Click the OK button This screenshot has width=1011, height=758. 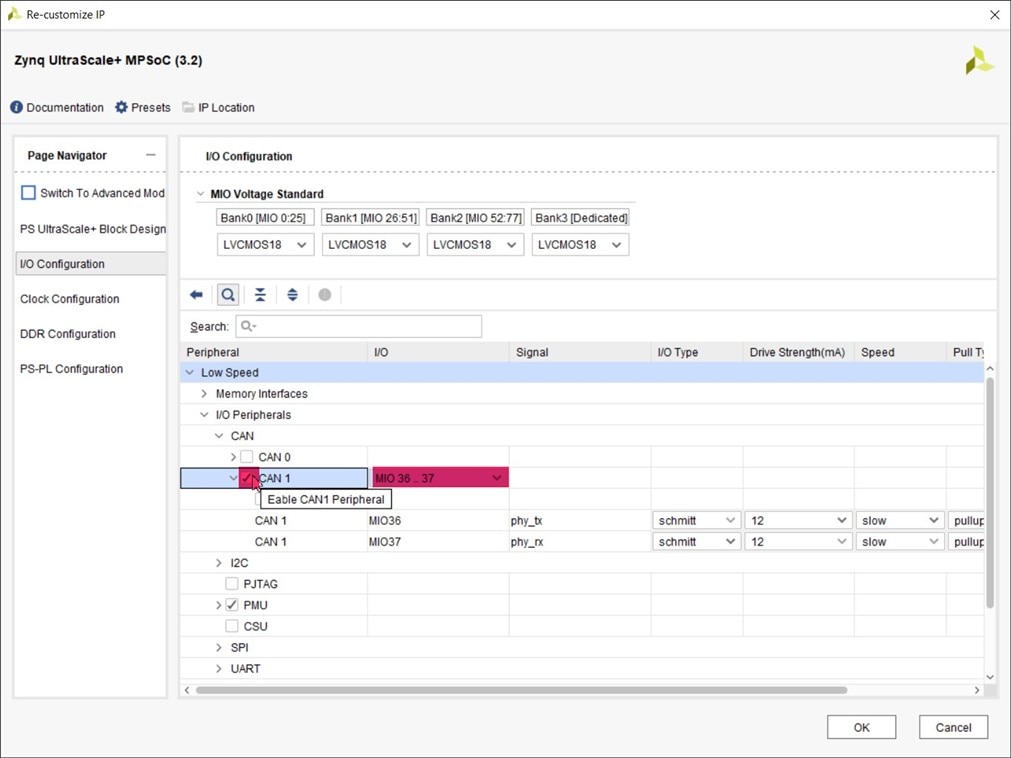[861, 727]
